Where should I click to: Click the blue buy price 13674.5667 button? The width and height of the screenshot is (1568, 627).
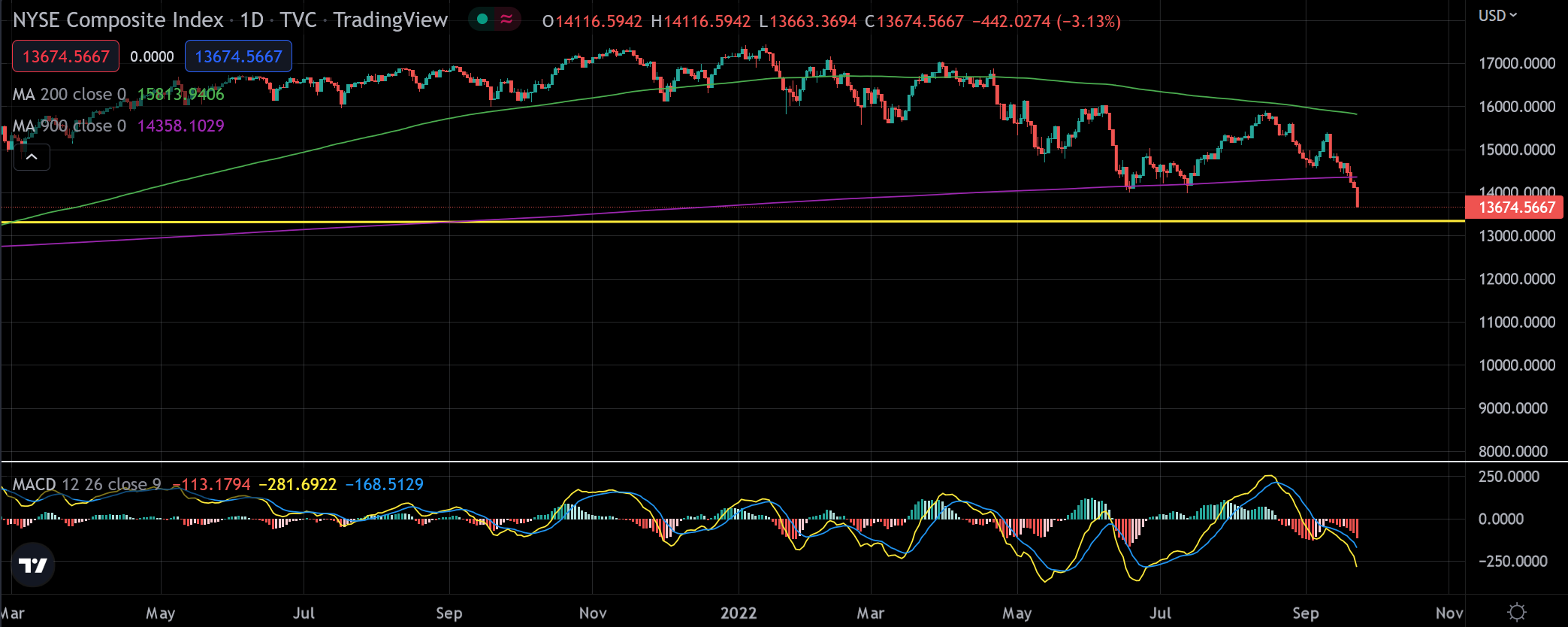point(238,56)
